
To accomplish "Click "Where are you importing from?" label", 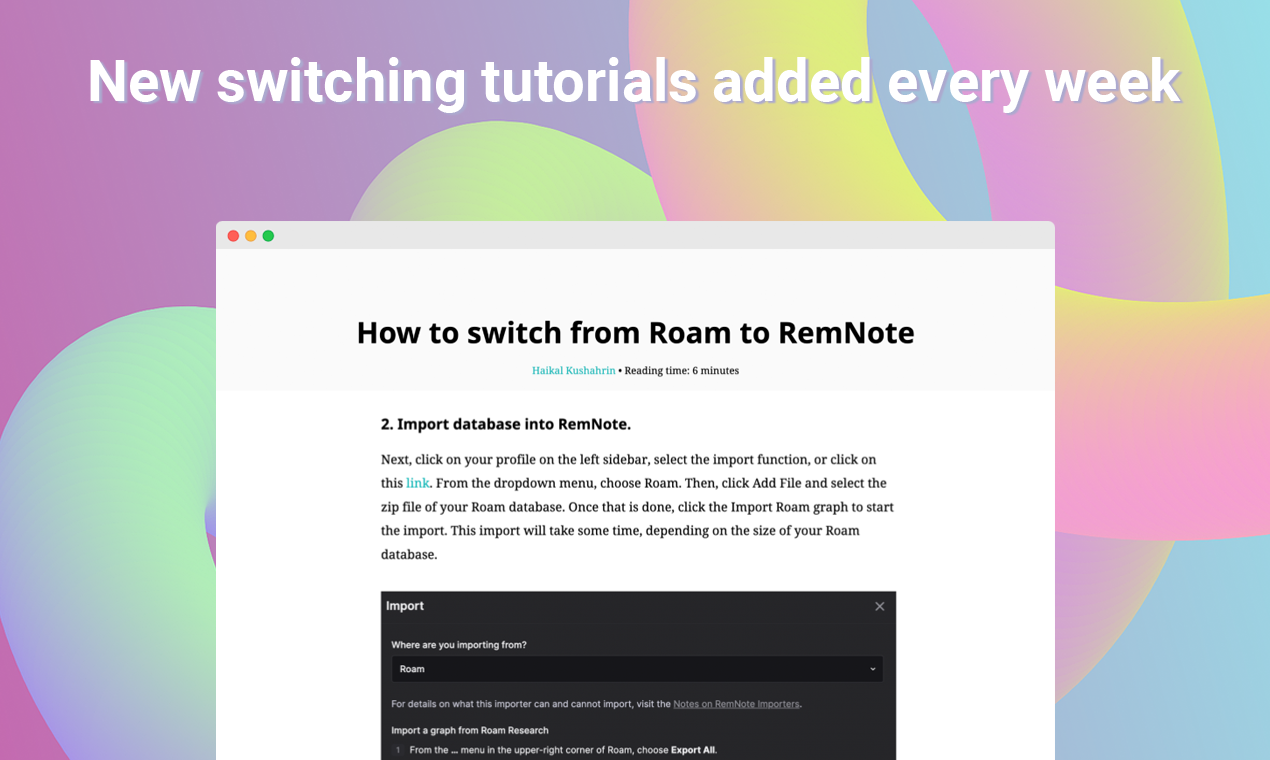I will point(459,645).
